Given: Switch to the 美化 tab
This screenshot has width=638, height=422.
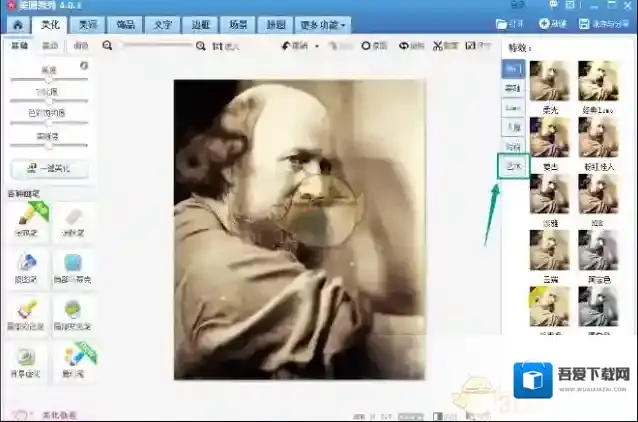Looking at the screenshot, I should pos(50,25).
